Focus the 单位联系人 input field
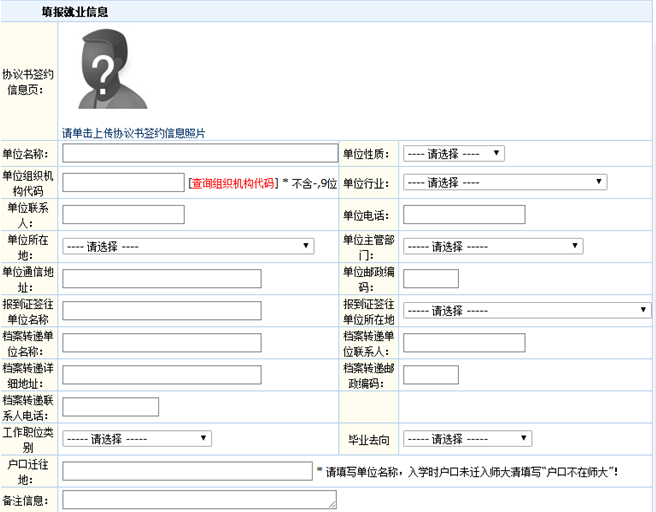This screenshot has width=656, height=512. pos(123,214)
